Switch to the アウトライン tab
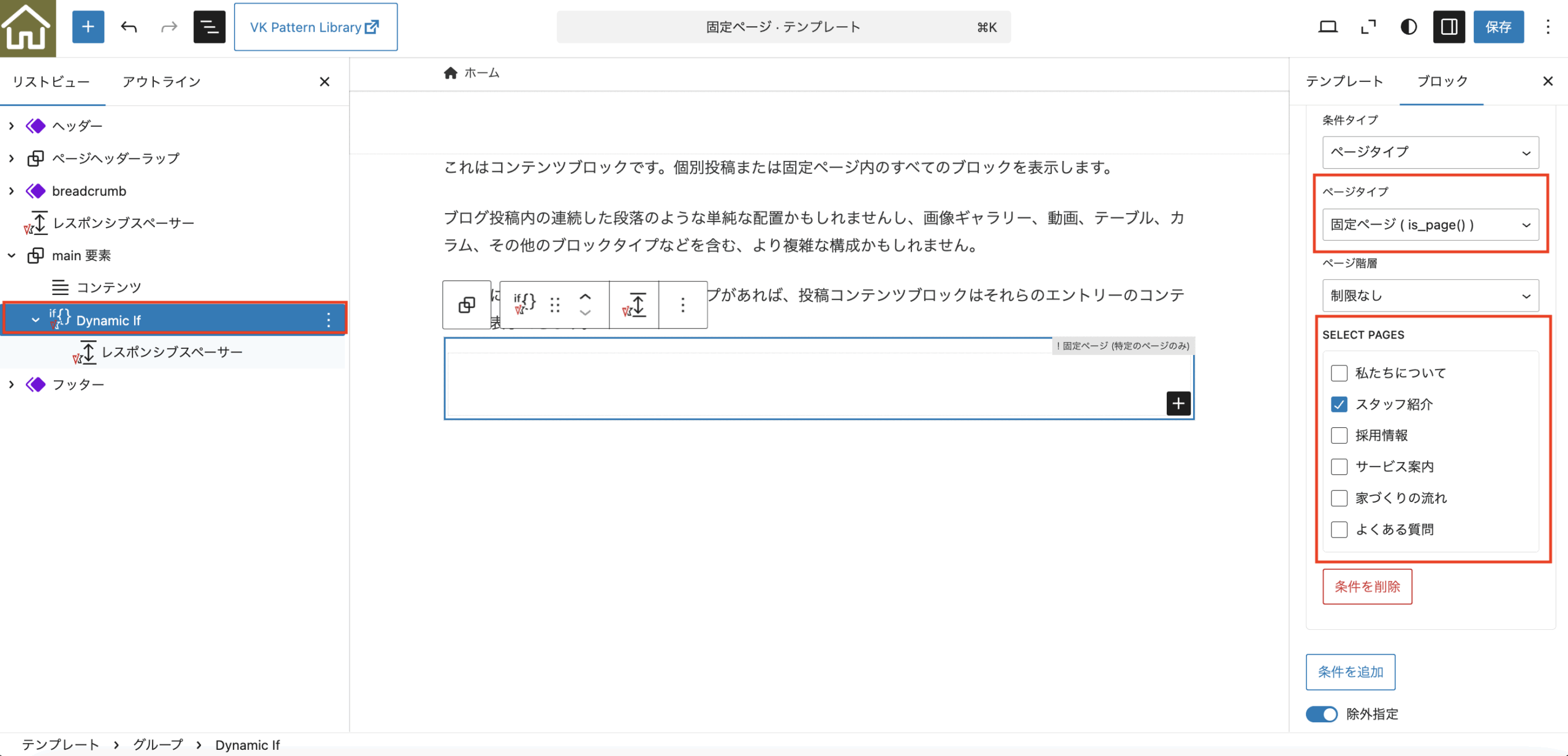The width and height of the screenshot is (1568, 756). (161, 81)
